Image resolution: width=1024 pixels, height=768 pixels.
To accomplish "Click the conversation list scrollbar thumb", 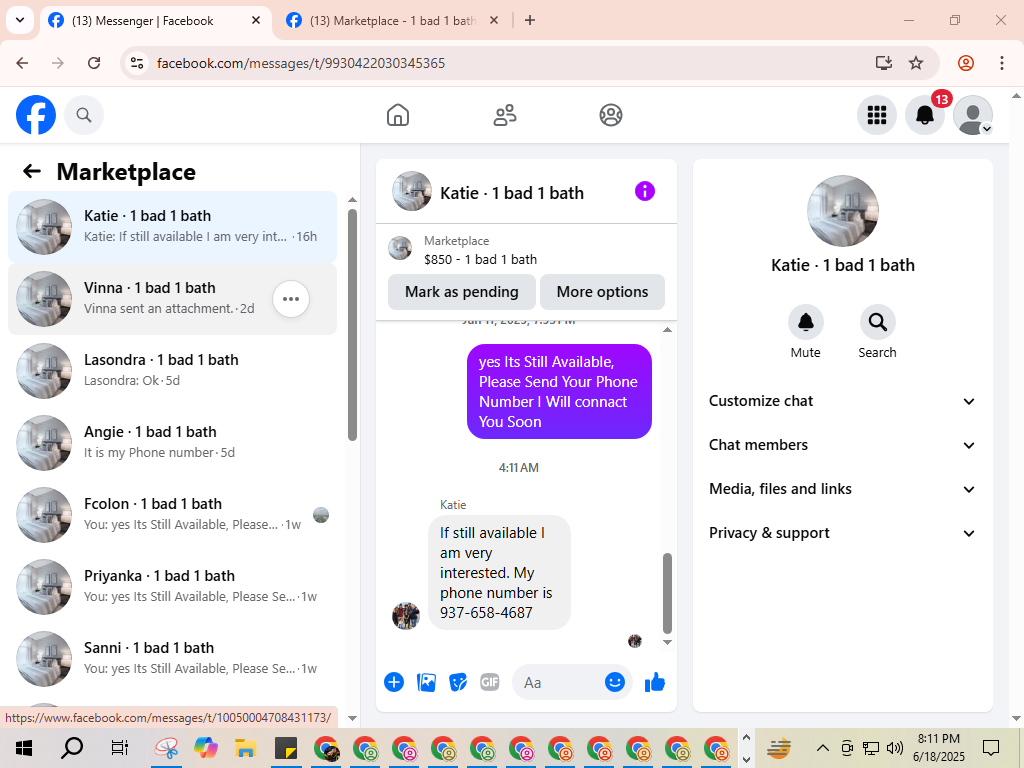I will click(353, 325).
